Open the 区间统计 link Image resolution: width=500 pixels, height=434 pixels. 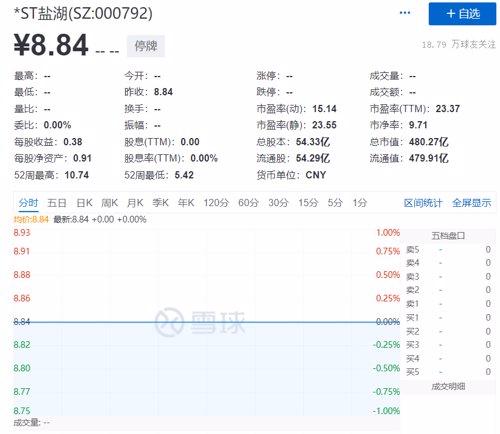(423, 203)
